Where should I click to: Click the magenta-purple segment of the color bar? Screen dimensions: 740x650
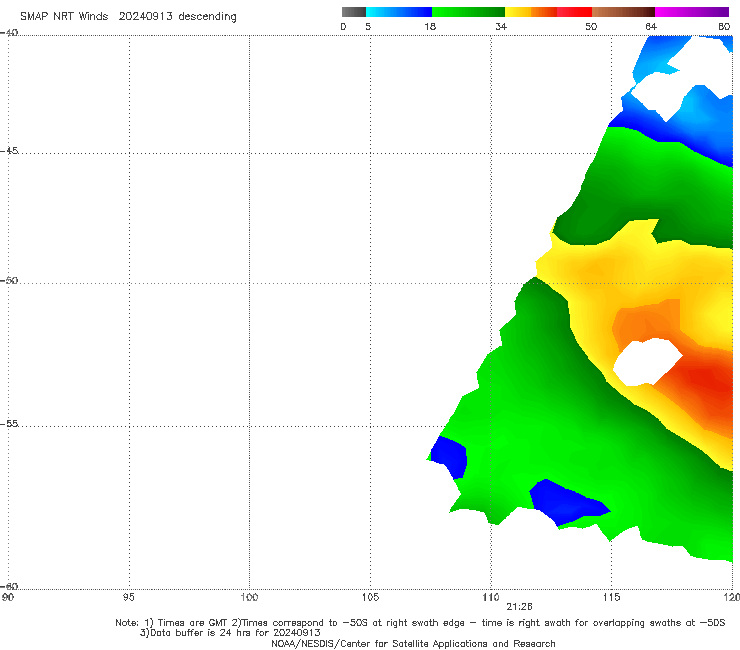(692, 12)
